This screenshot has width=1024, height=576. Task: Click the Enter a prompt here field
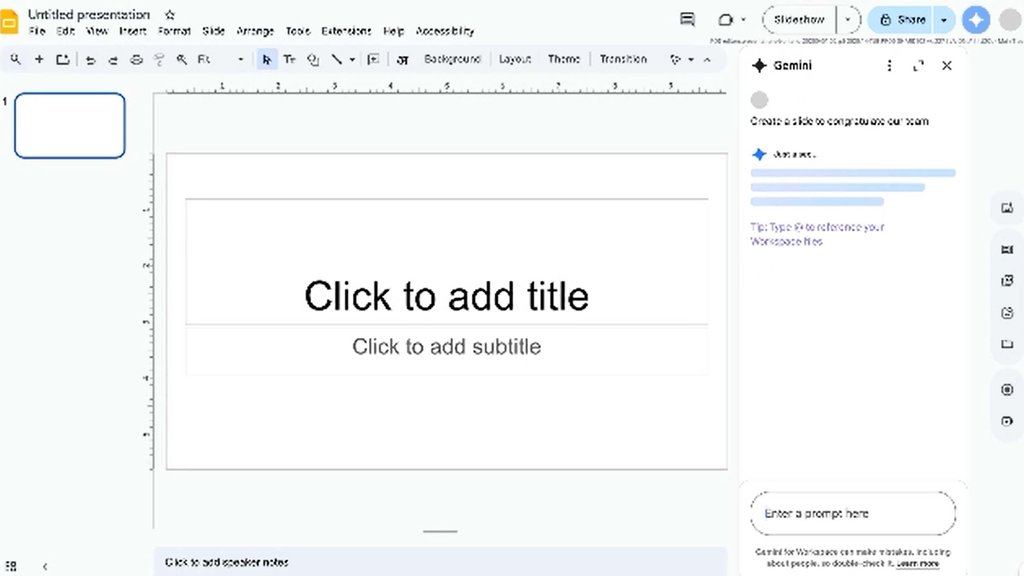coord(852,513)
